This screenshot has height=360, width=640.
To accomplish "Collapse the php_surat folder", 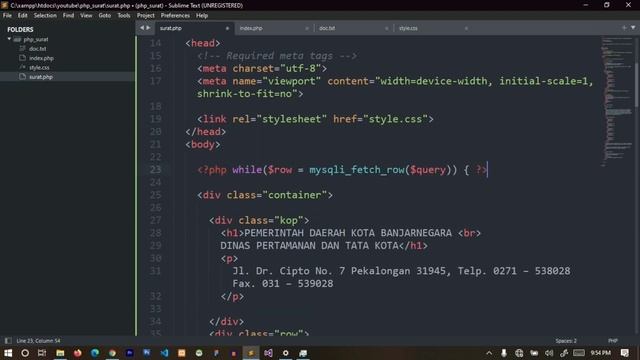I will coord(9,39).
